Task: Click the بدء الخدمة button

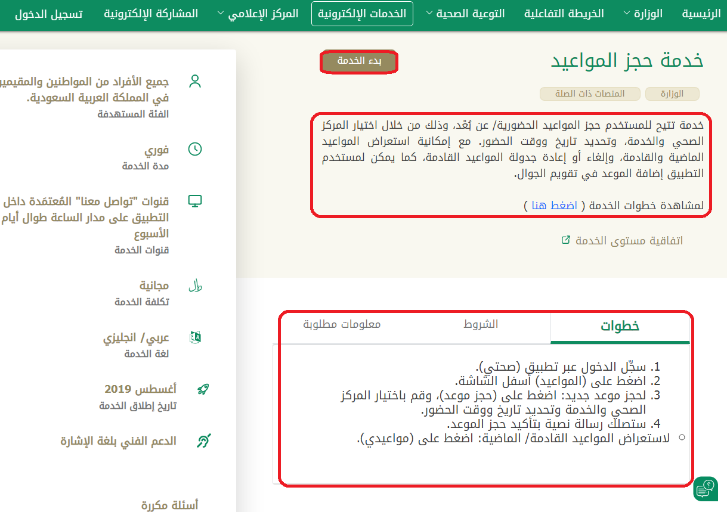Action: (359, 61)
